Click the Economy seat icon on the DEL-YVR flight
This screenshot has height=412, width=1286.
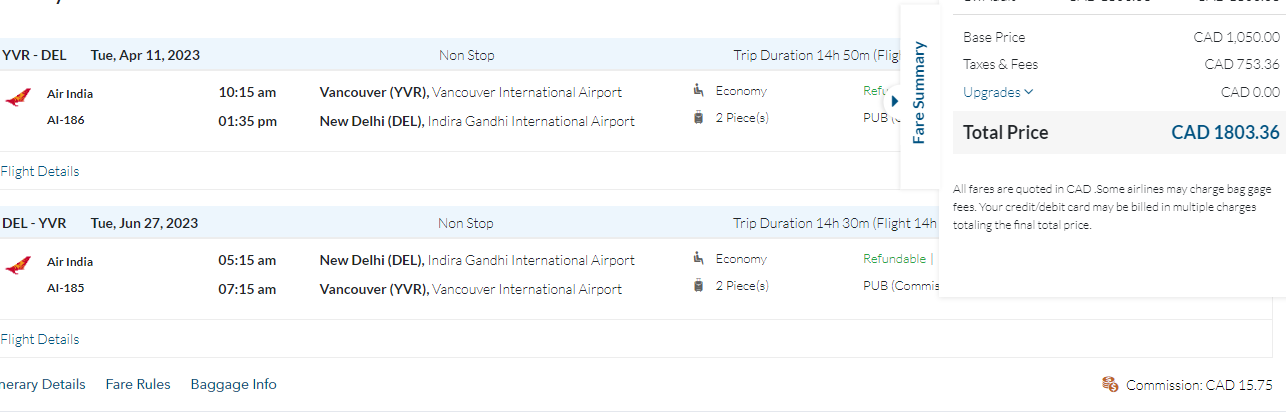tap(698, 259)
